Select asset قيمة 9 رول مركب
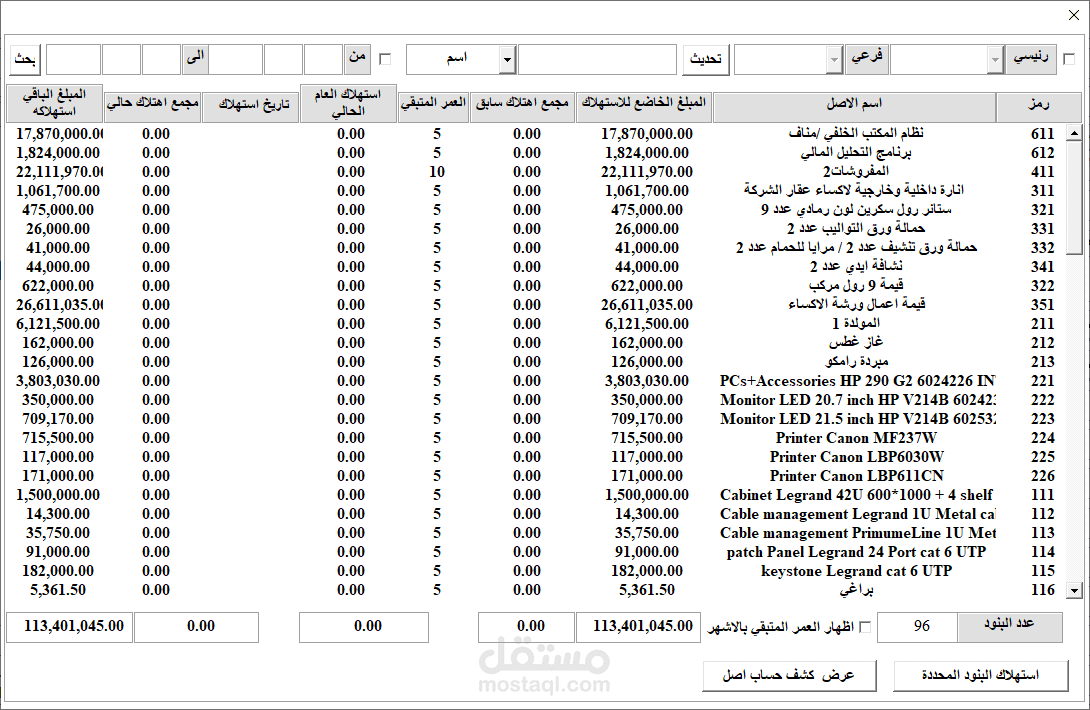The image size is (1090, 710). coord(536,286)
